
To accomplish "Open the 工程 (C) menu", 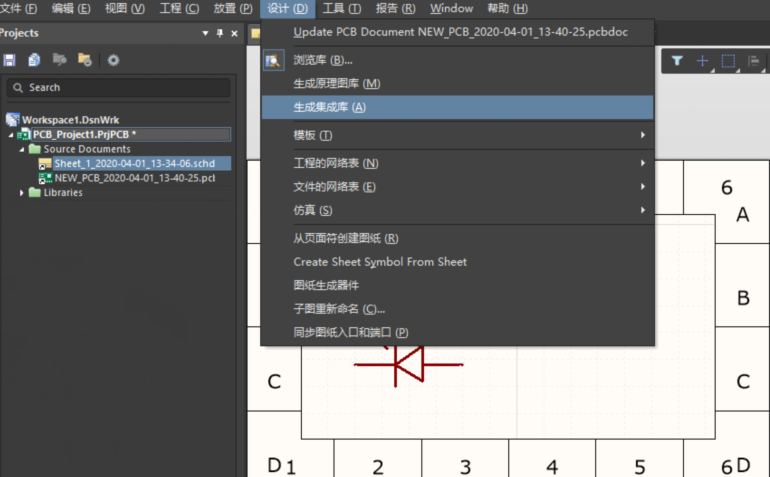I will point(179,8).
